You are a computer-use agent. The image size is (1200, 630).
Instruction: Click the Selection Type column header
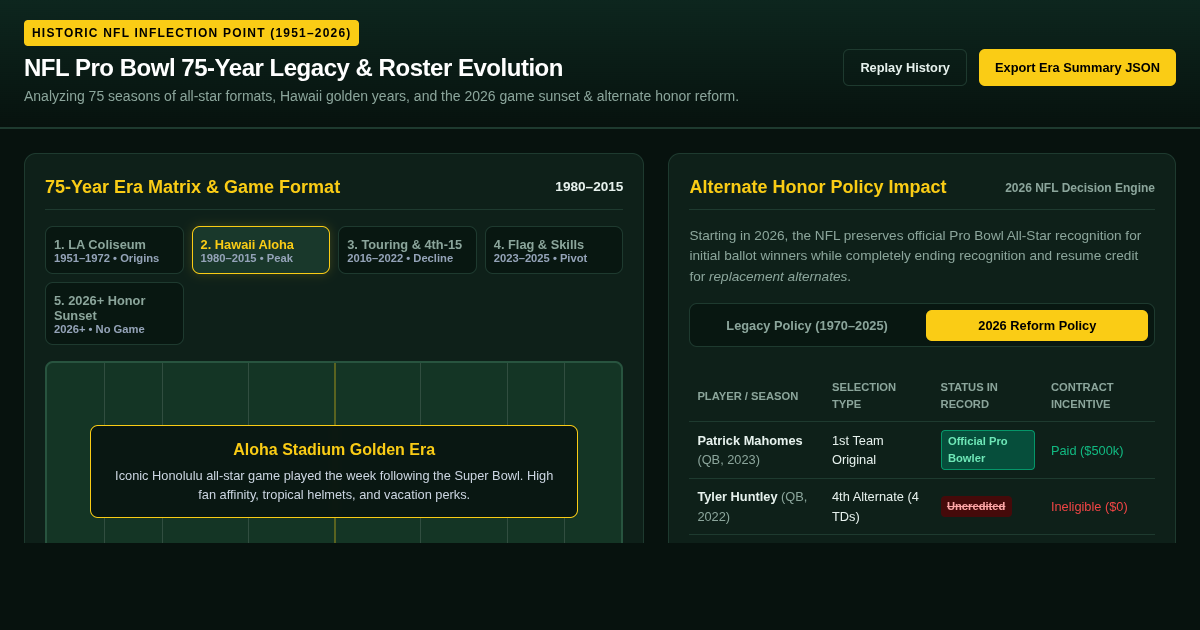864,396
